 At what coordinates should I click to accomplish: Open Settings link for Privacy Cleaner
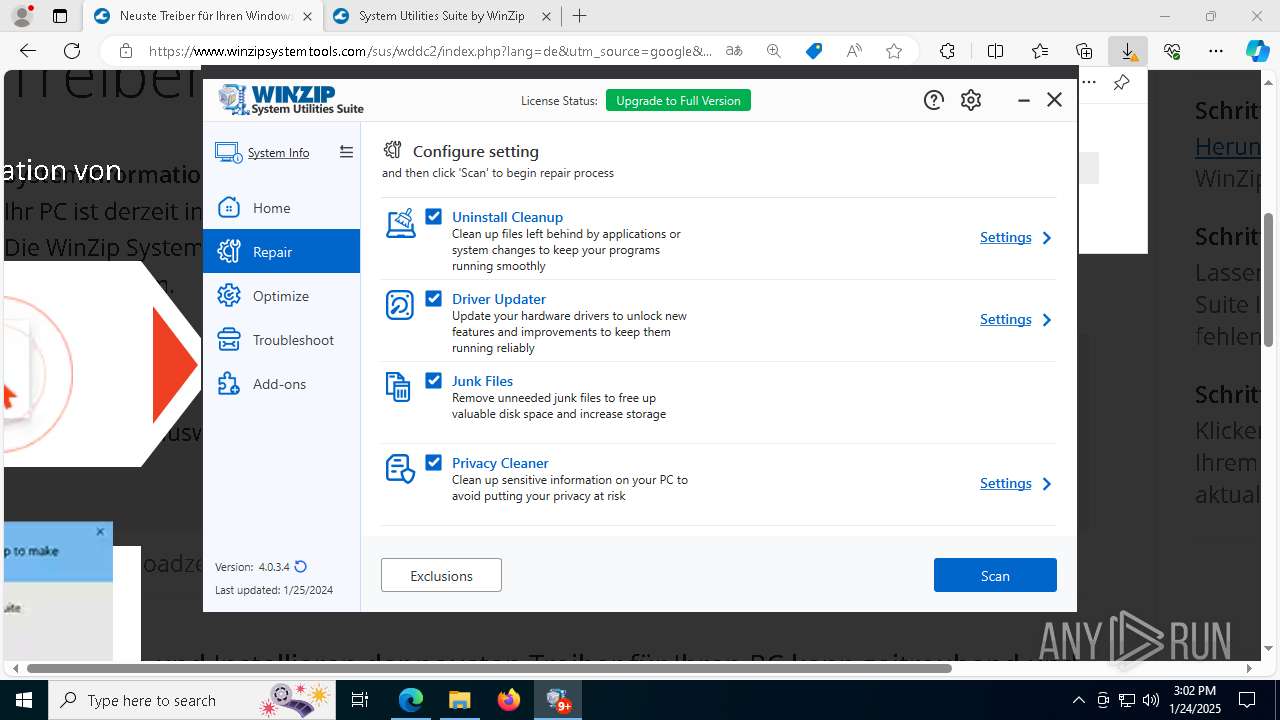pyautogui.click(x=1005, y=484)
